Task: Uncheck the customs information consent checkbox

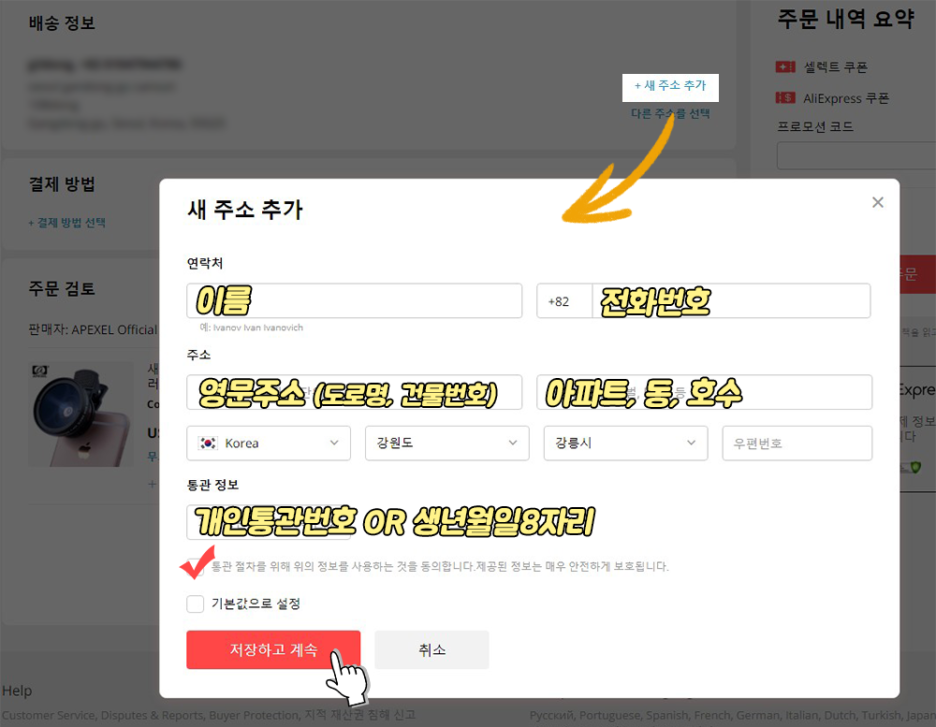Action: click(x=195, y=565)
